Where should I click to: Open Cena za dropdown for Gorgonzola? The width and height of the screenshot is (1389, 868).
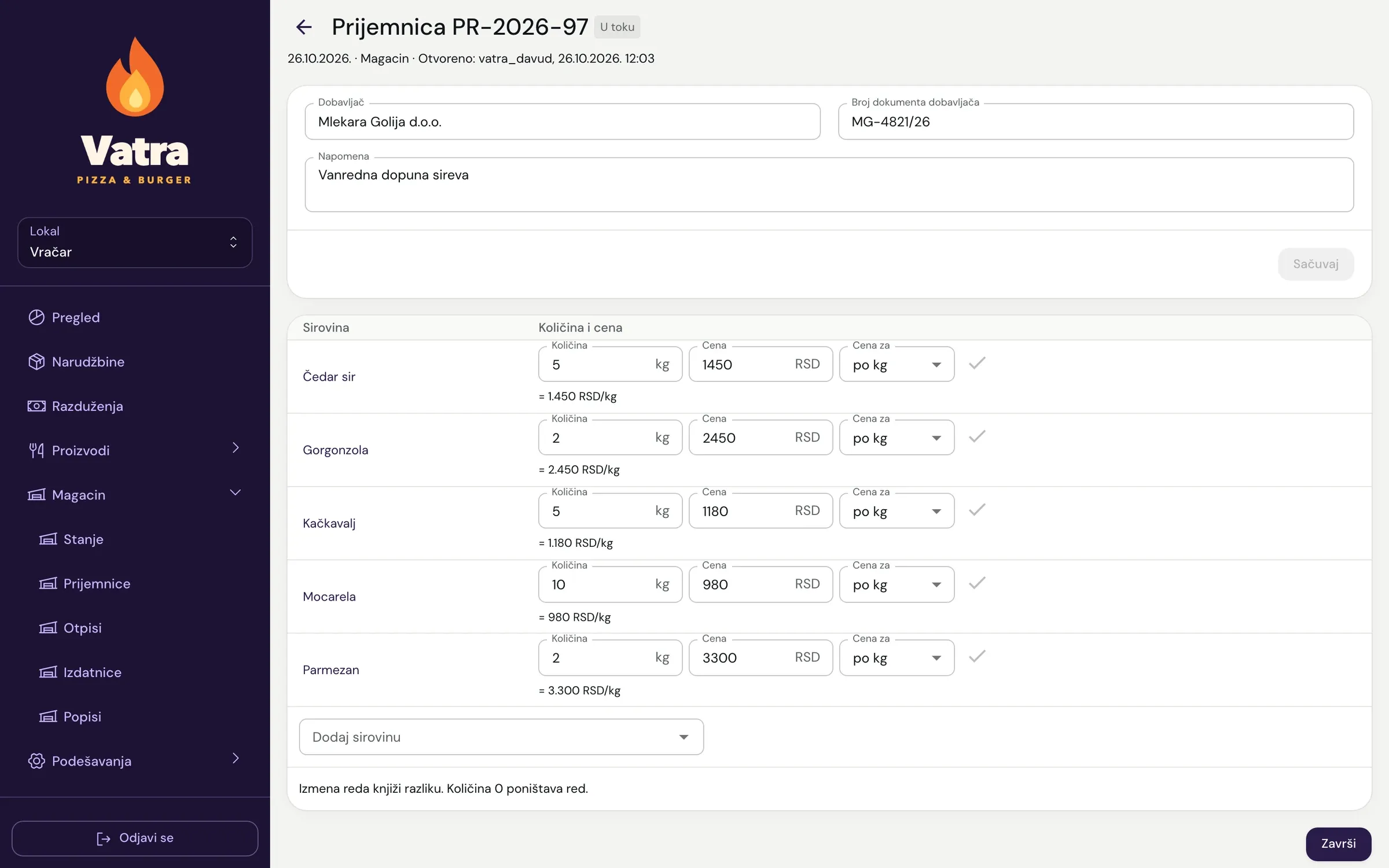(896, 437)
